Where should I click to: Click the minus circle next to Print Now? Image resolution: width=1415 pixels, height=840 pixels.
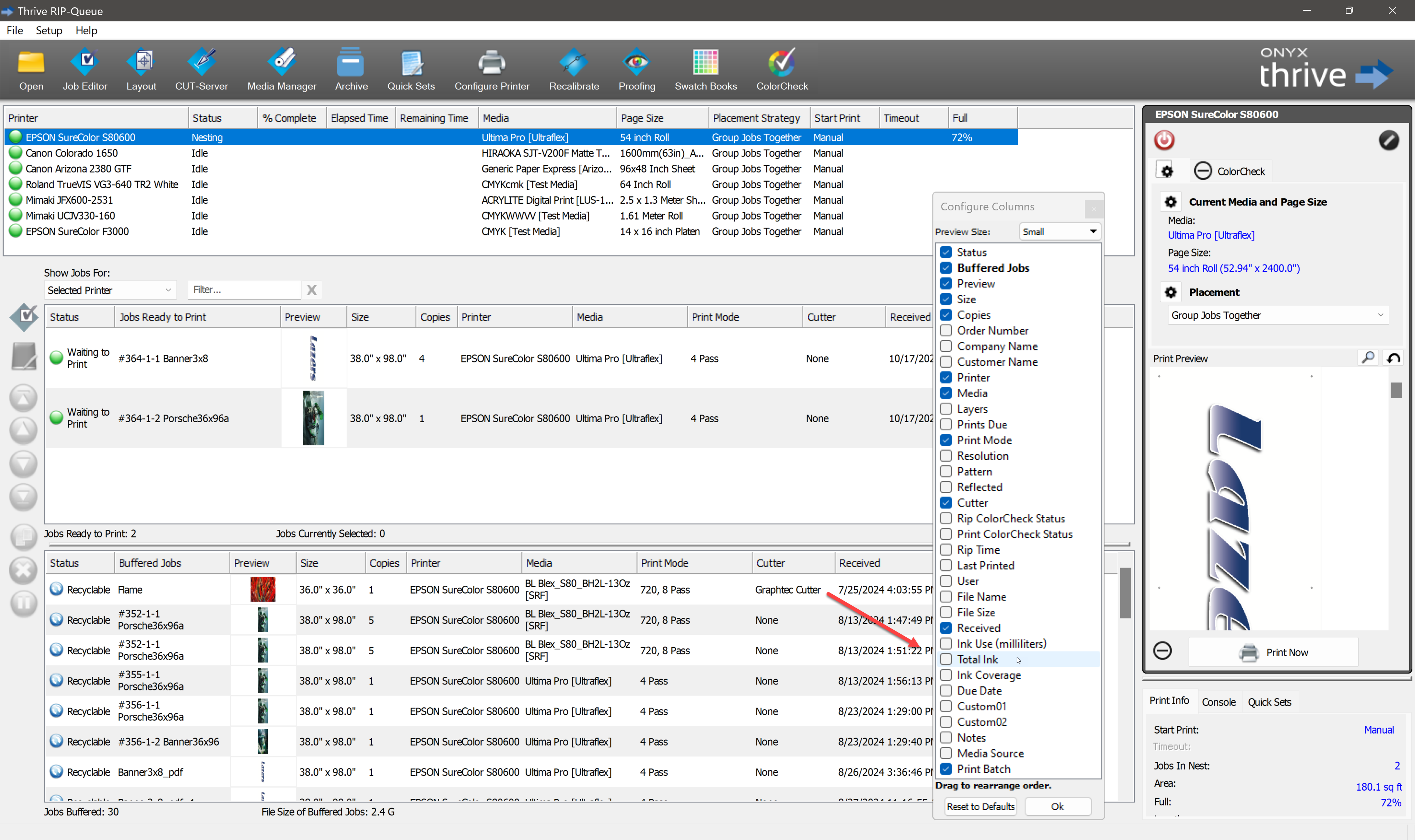tap(1163, 651)
